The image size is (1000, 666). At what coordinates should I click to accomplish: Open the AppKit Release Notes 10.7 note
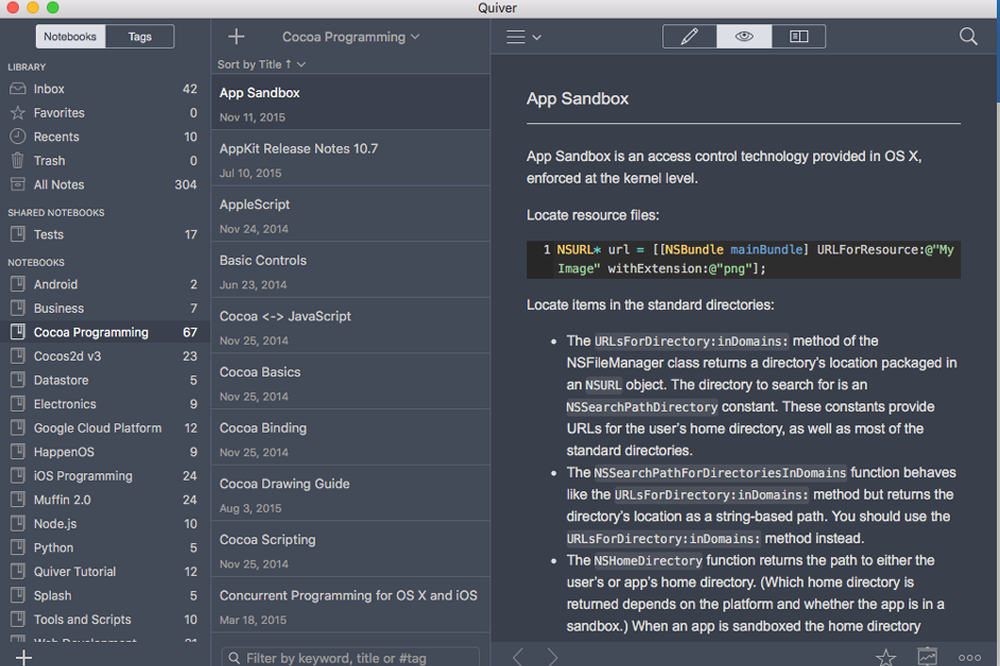tap(350, 158)
